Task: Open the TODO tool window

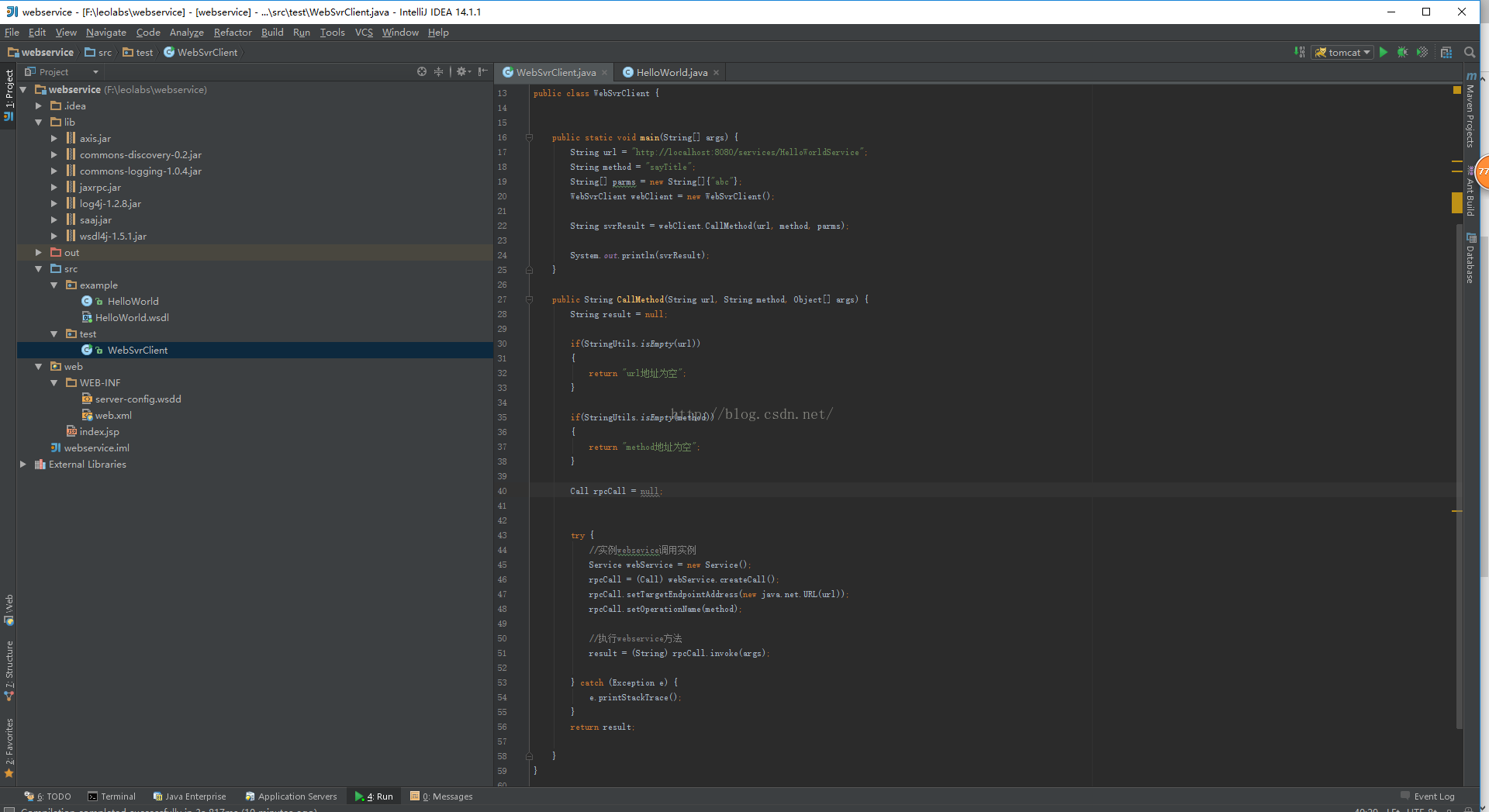Action: 48,796
